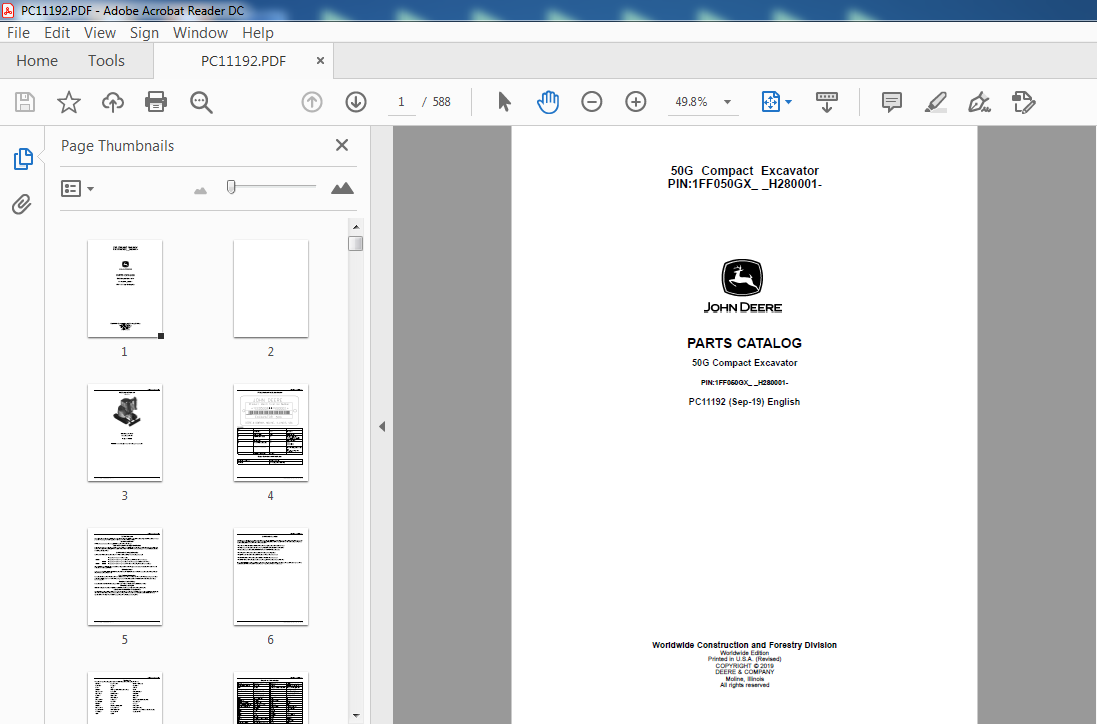Select page 1 thumbnail
This screenshot has height=724, width=1097.
(125, 289)
